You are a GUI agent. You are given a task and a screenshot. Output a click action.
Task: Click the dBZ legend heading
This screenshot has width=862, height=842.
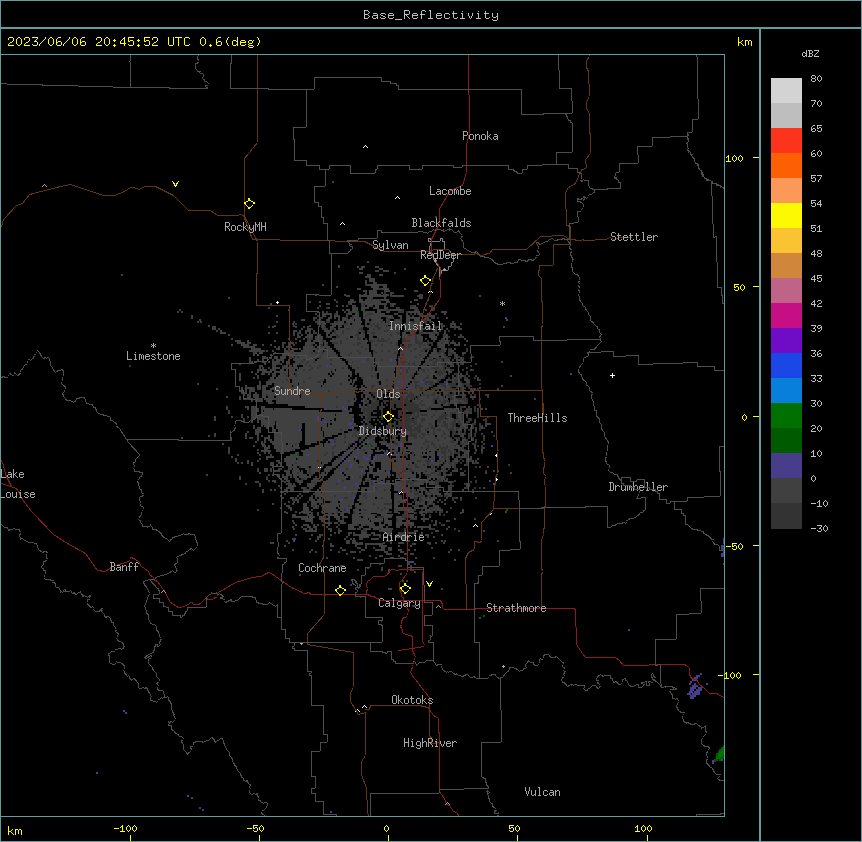click(x=810, y=54)
